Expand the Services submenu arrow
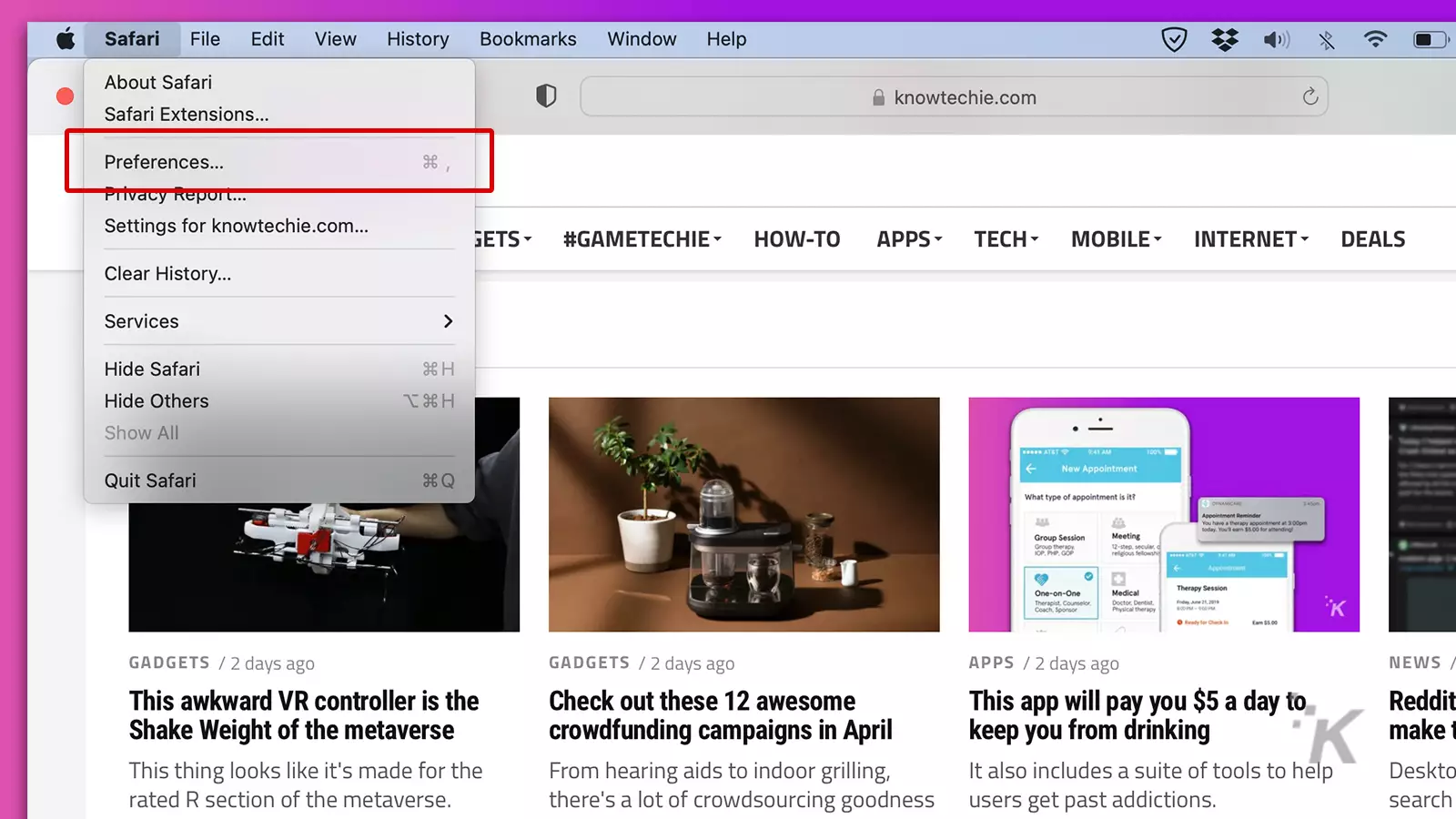Image resolution: width=1456 pixels, height=819 pixels. tap(448, 321)
